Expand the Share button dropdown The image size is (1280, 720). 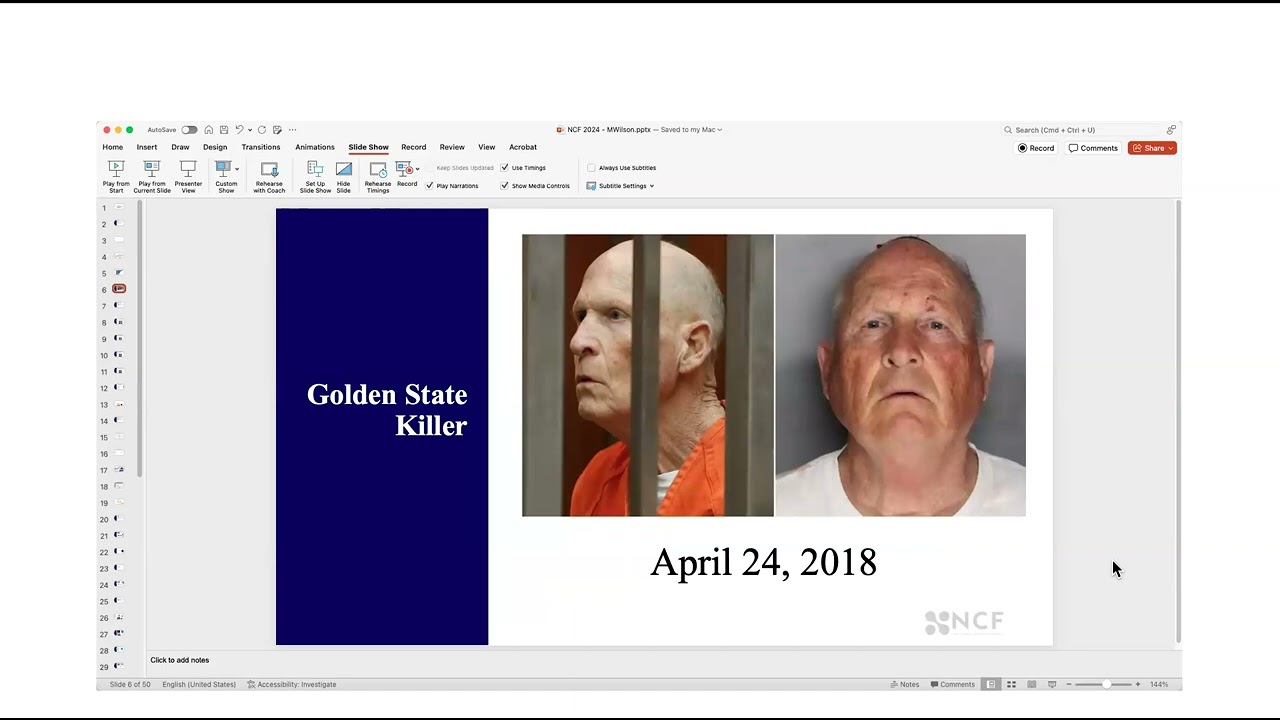click(1171, 148)
